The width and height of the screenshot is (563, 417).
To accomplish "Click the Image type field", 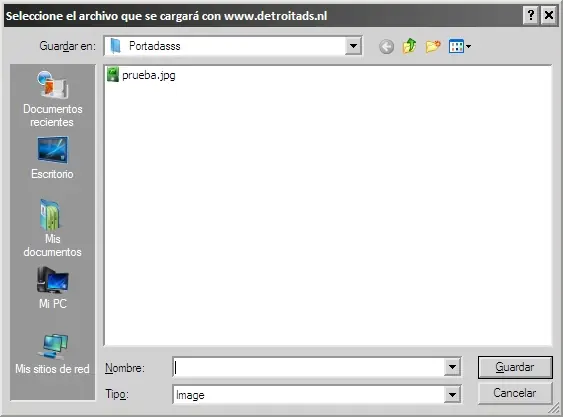I will pos(309,394).
